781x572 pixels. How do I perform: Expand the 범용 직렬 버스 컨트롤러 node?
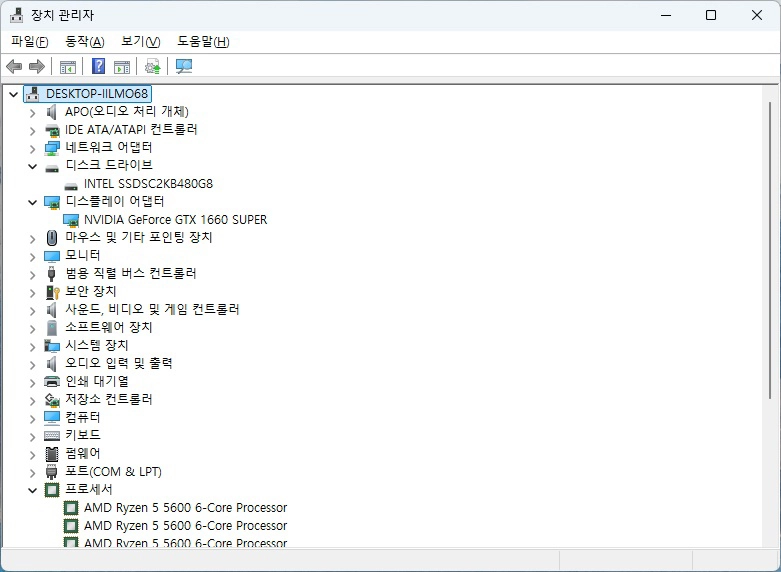point(32,275)
